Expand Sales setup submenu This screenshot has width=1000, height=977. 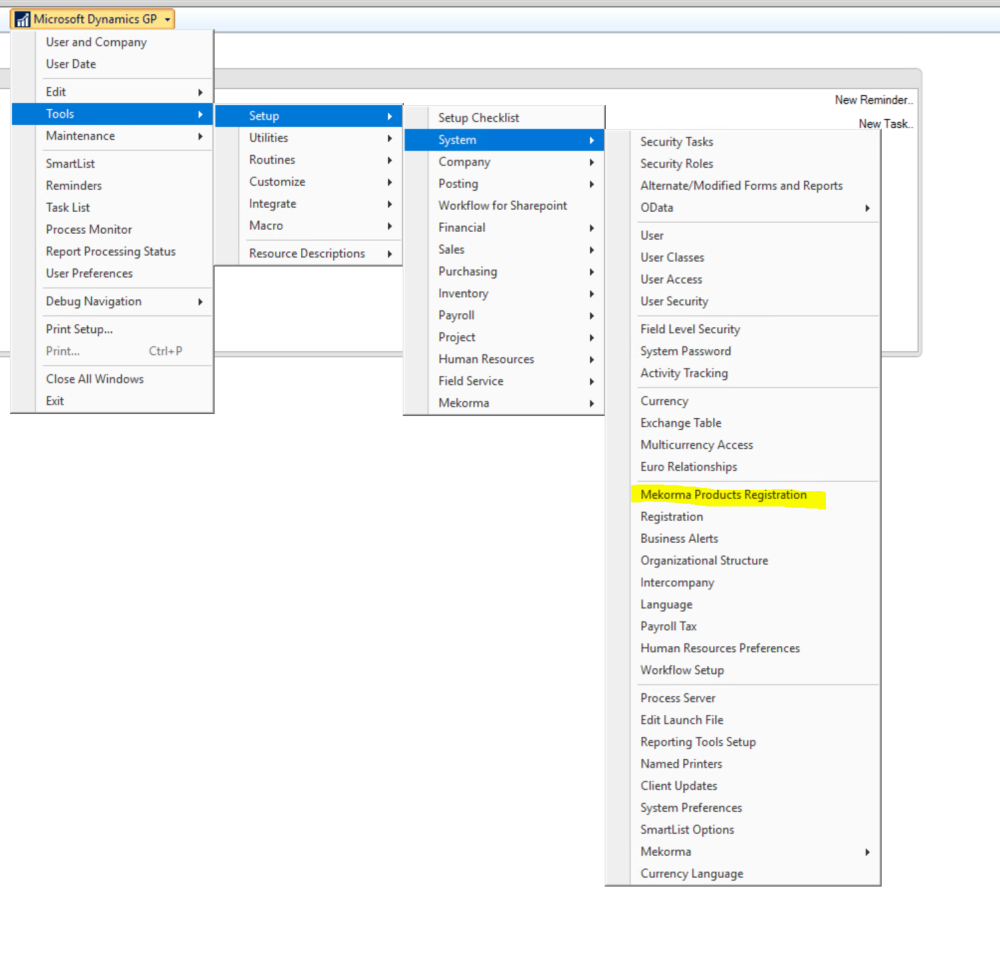point(504,249)
